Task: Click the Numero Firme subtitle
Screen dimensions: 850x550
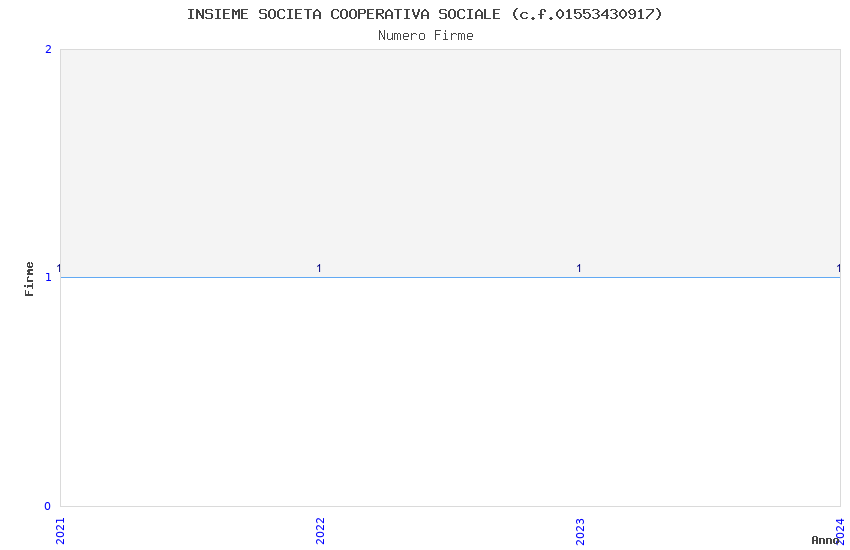Action: click(x=426, y=36)
